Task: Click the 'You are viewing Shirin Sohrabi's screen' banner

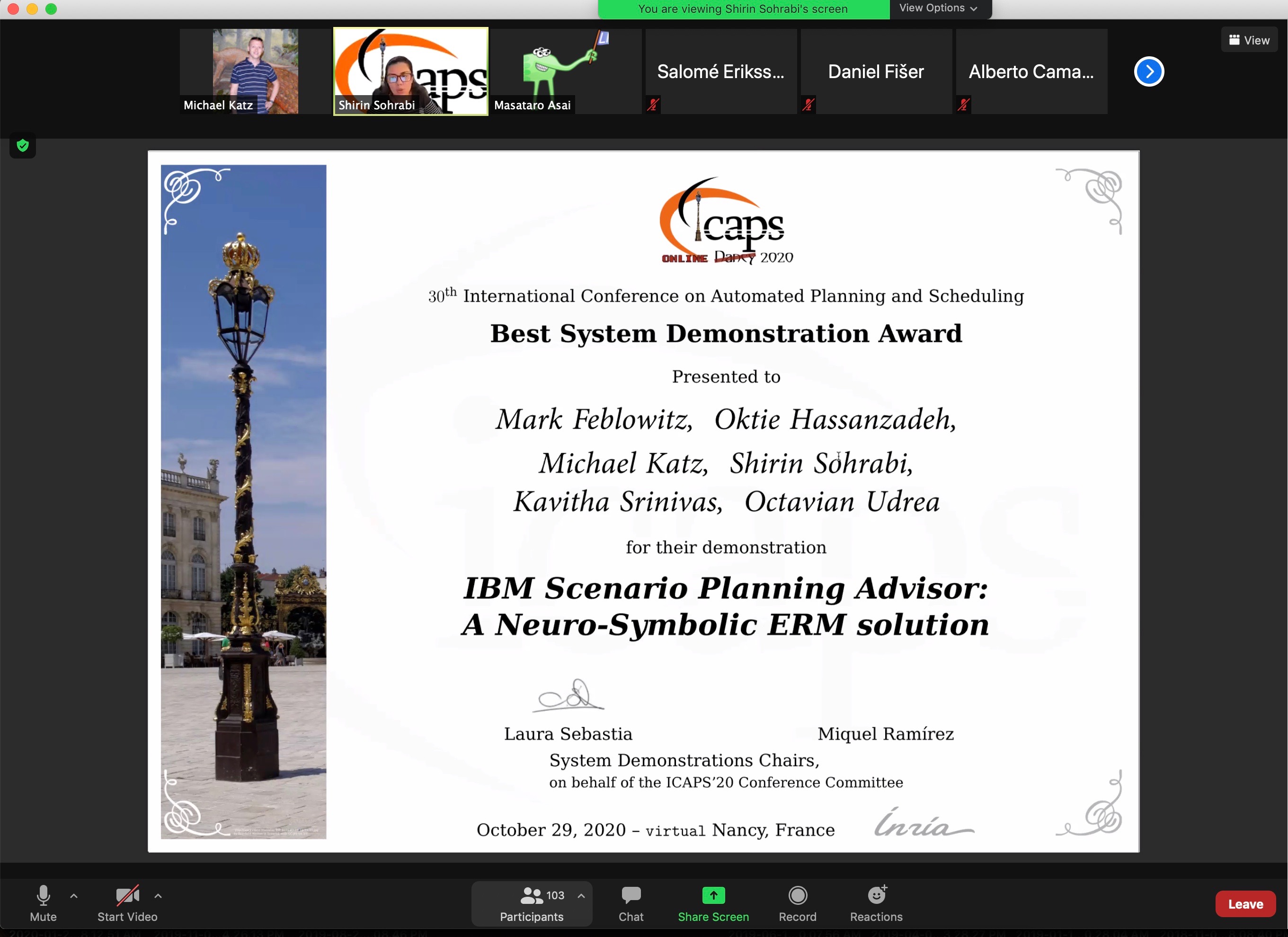Action: click(x=743, y=9)
